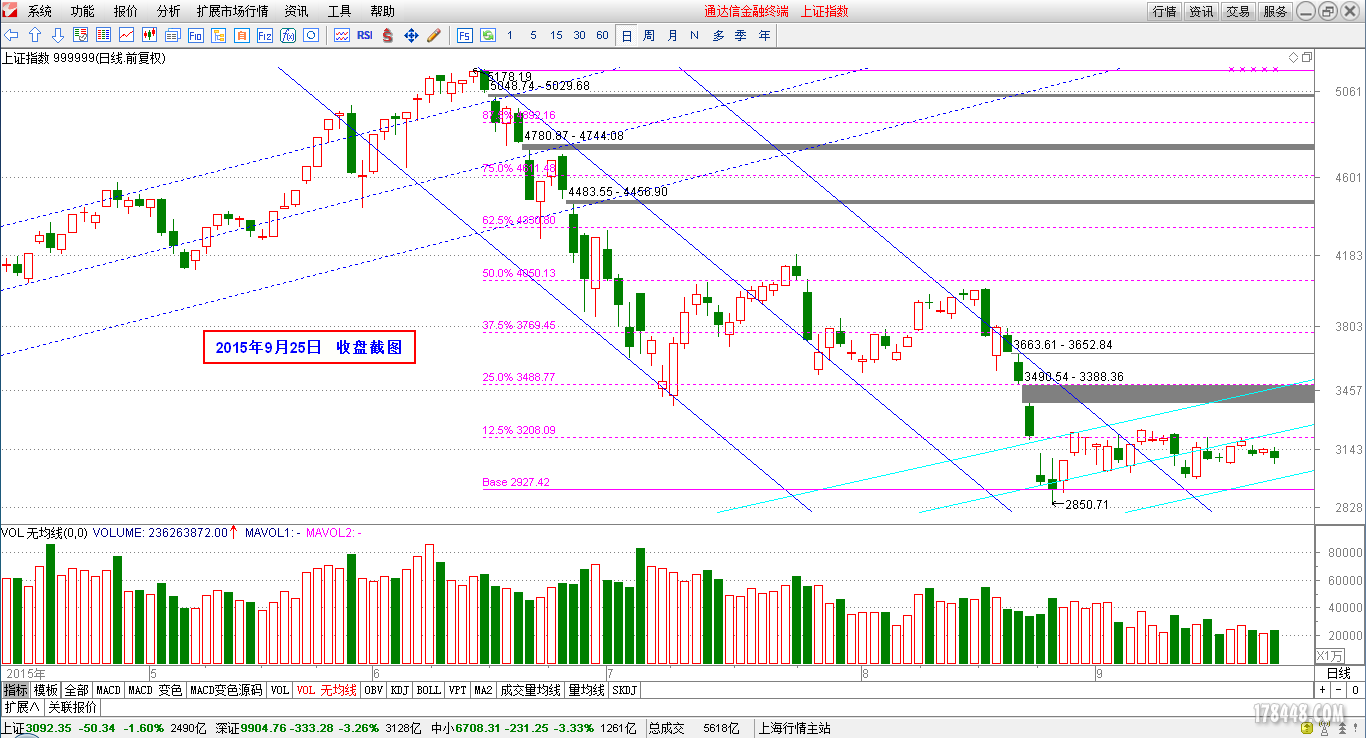1366x738 pixels.
Task: Open the line chart trend icon
Action: tap(126, 35)
